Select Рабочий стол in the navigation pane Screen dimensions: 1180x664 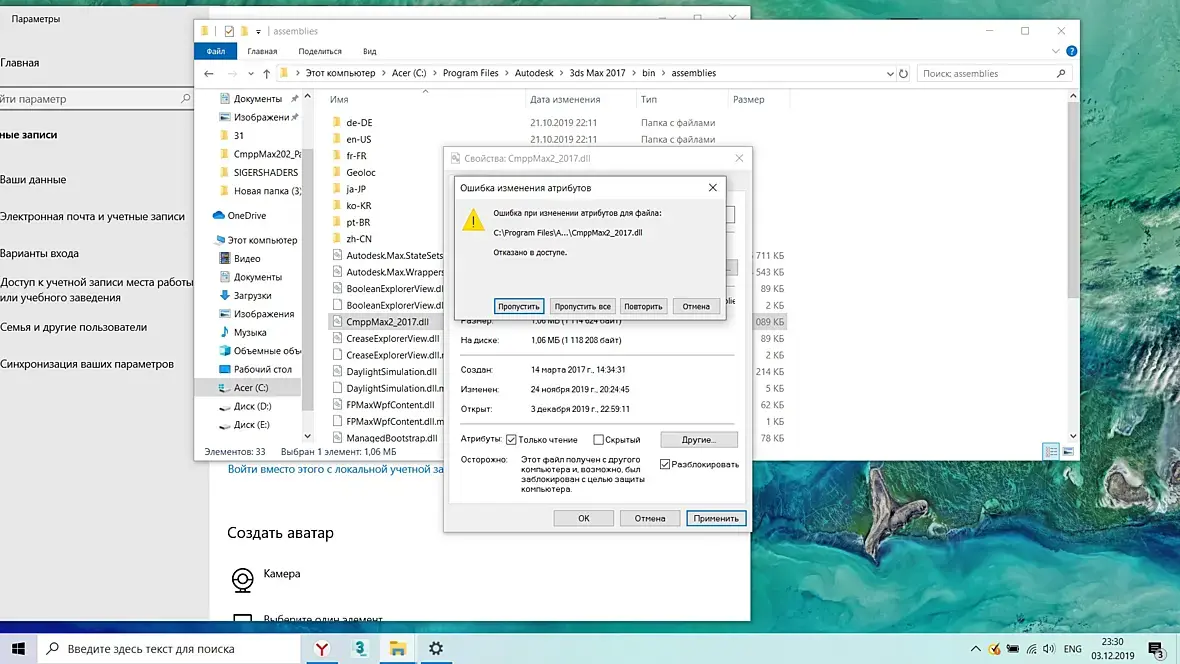tap(263, 370)
